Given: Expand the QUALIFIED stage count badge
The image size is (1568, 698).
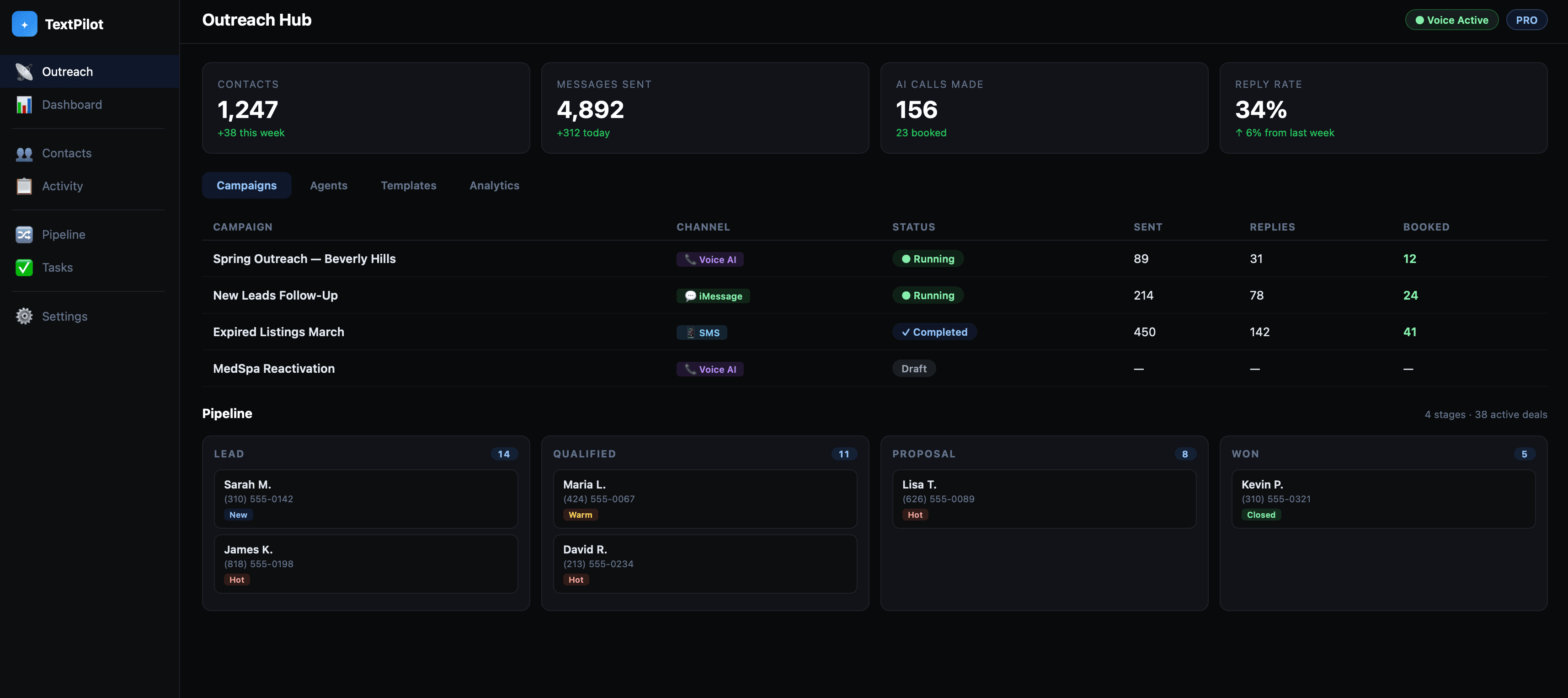Looking at the screenshot, I should pyautogui.click(x=843, y=453).
